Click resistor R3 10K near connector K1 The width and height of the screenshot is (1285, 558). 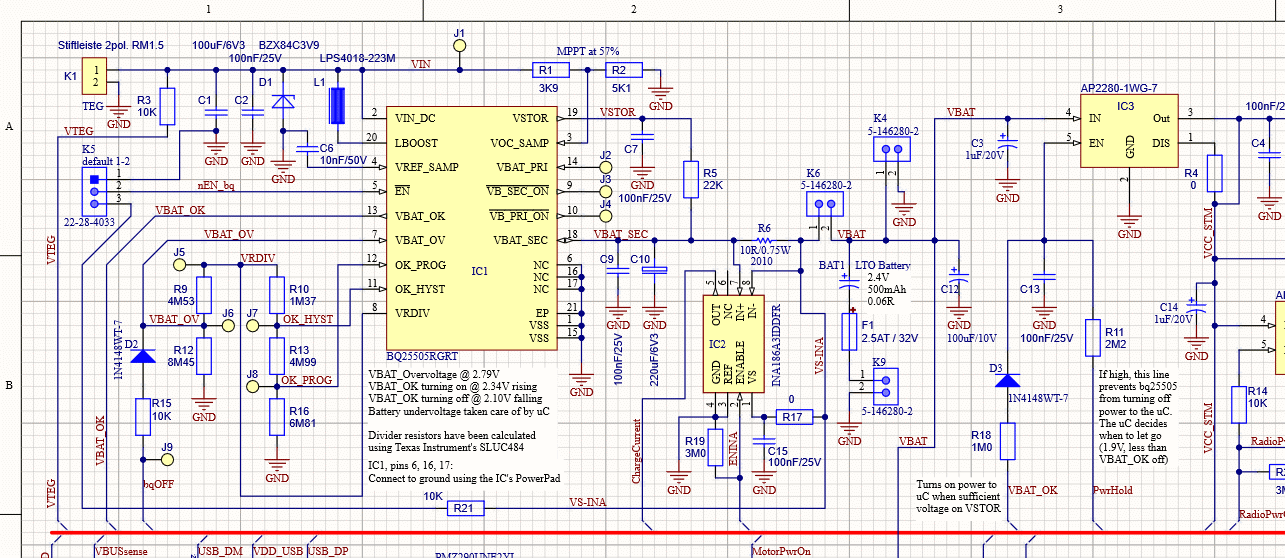point(167,106)
